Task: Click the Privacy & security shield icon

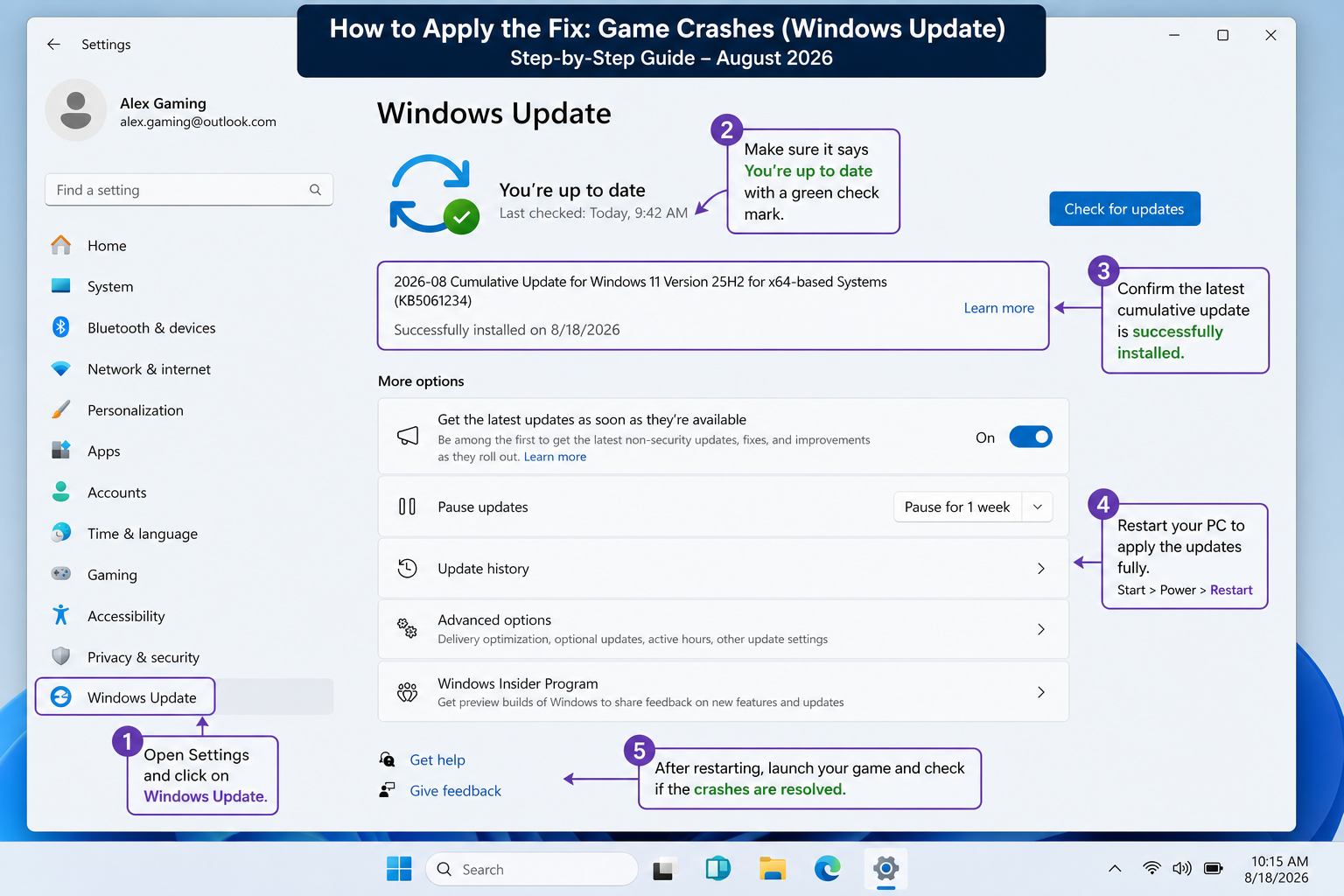Action: (61, 656)
